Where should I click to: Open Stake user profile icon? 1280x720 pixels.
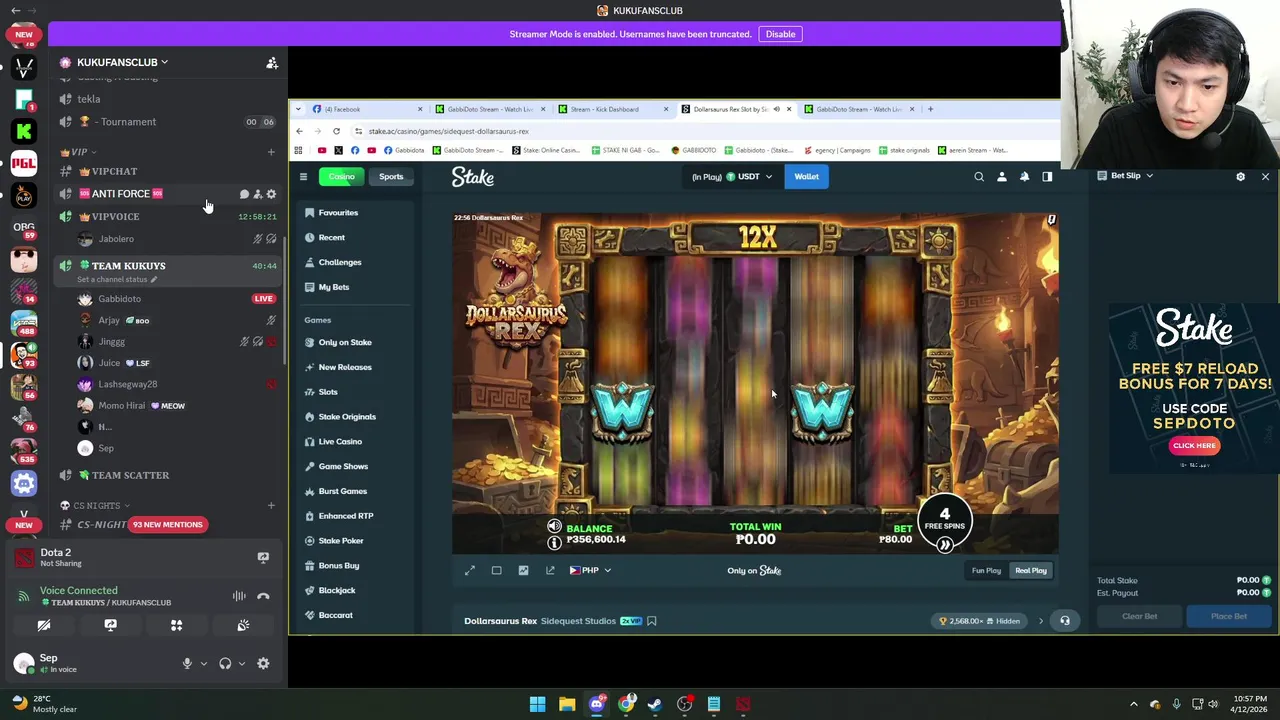(1002, 177)
